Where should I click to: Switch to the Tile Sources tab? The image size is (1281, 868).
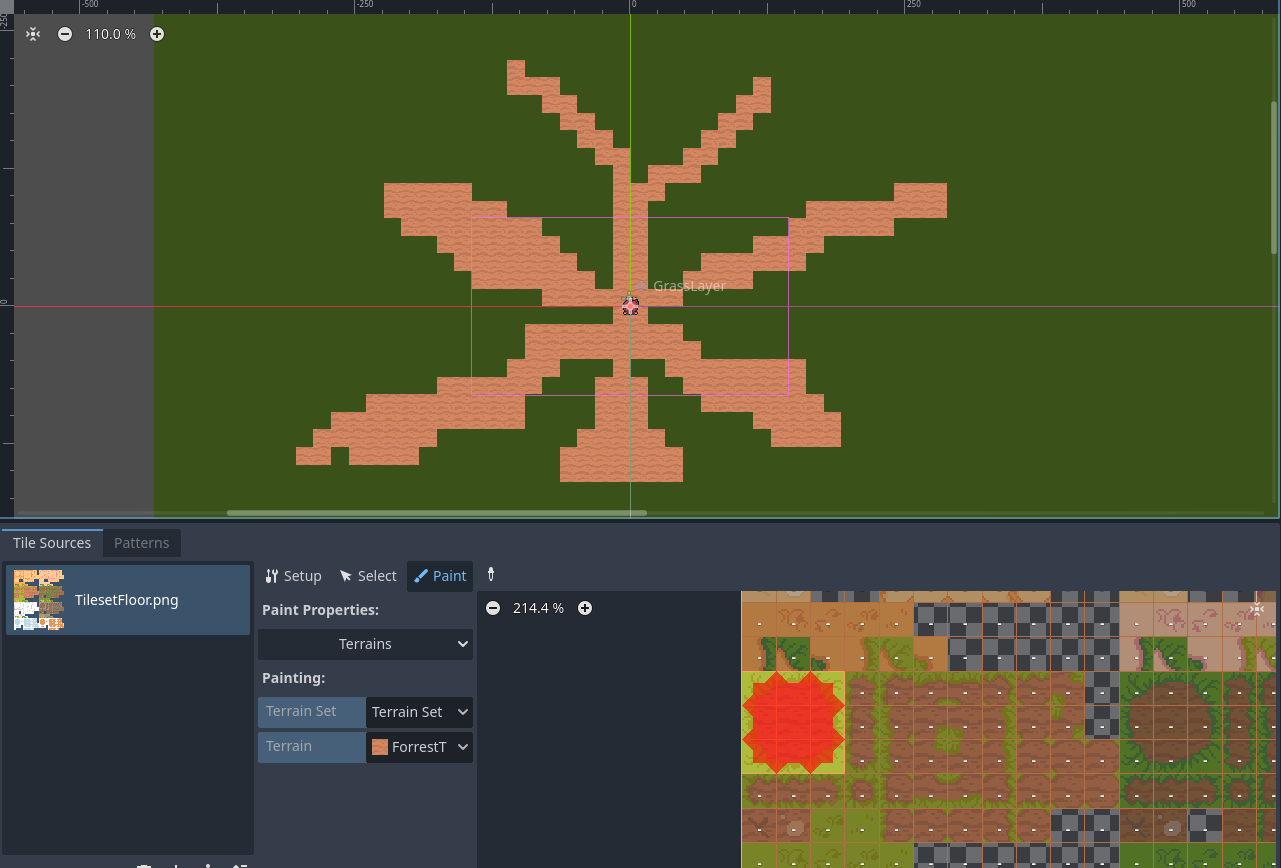tap(52, 543)
